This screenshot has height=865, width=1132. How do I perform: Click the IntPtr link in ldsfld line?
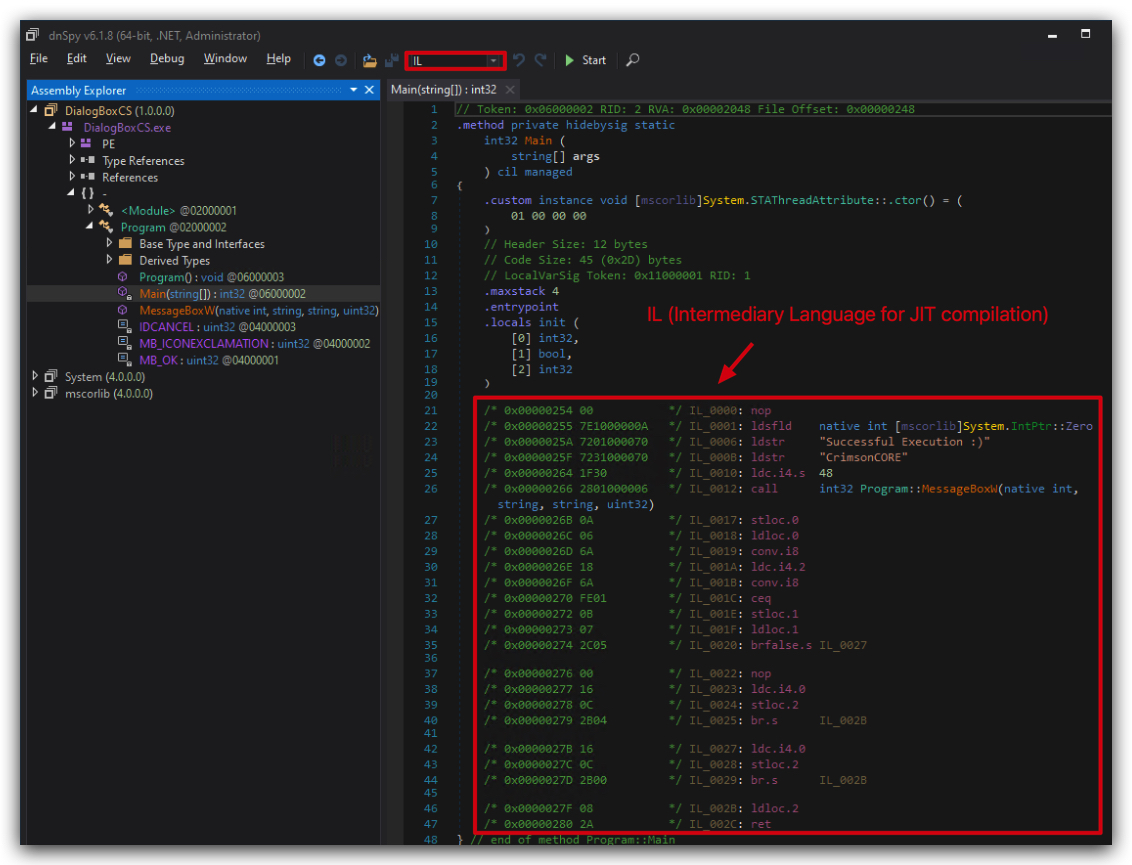click(1031, 426)
